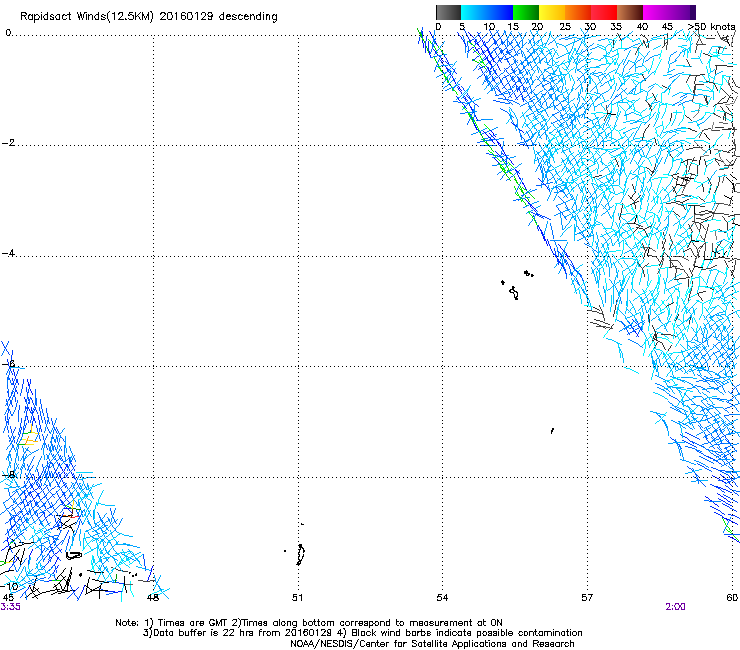Image resolution: width=740 pixels, height=650 pixels.
Task: Click the island cluster outline below -4 latitude
Action: [514, 293]
